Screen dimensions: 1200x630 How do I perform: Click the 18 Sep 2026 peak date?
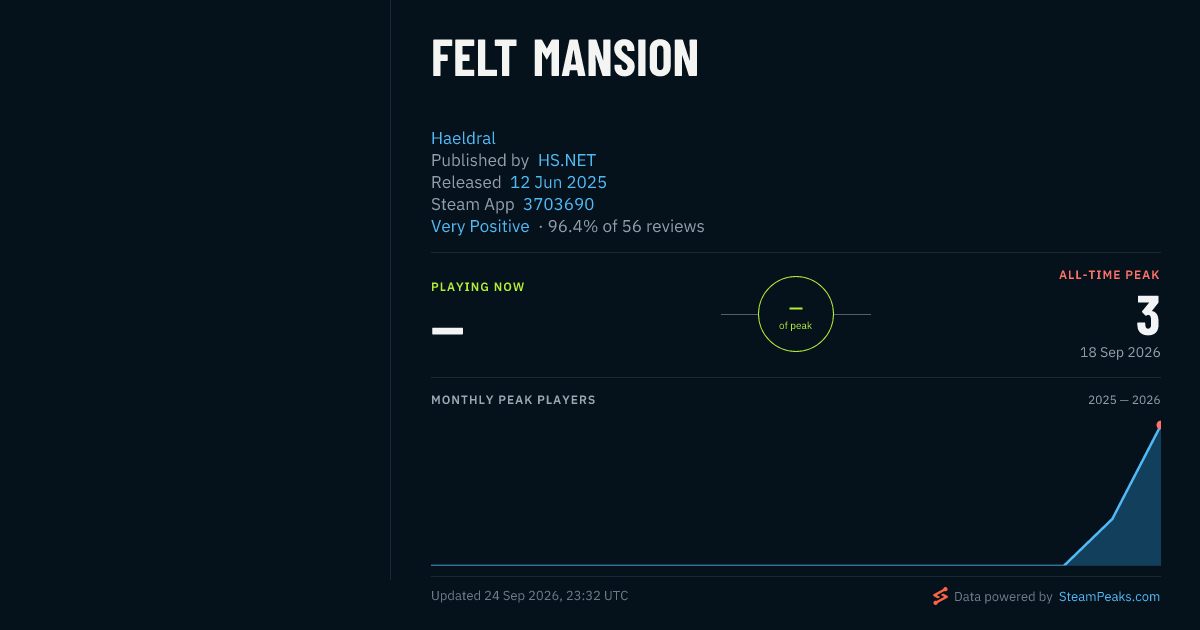coord(1120,352)
